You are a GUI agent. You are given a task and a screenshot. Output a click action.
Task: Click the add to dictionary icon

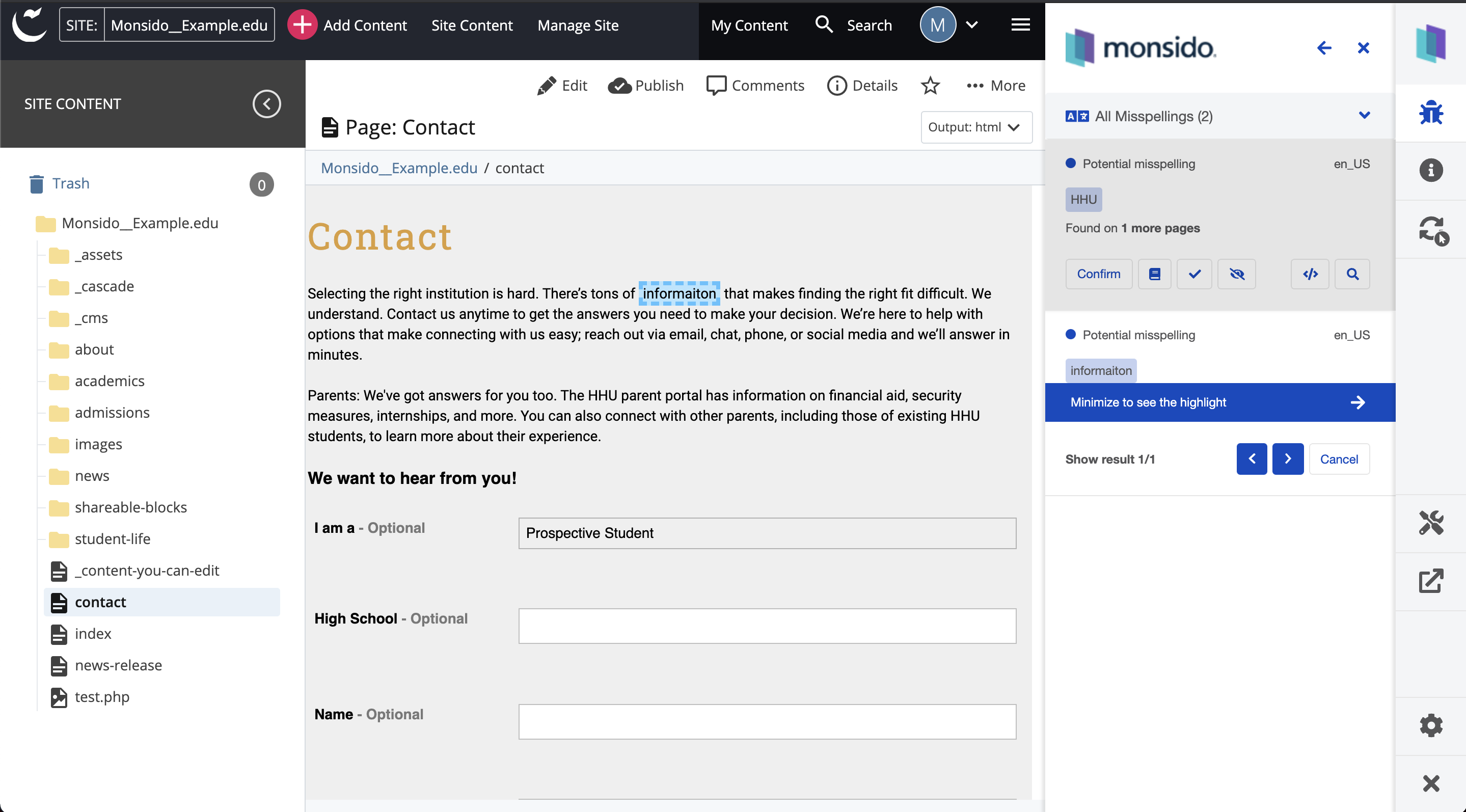(1155, 273)
